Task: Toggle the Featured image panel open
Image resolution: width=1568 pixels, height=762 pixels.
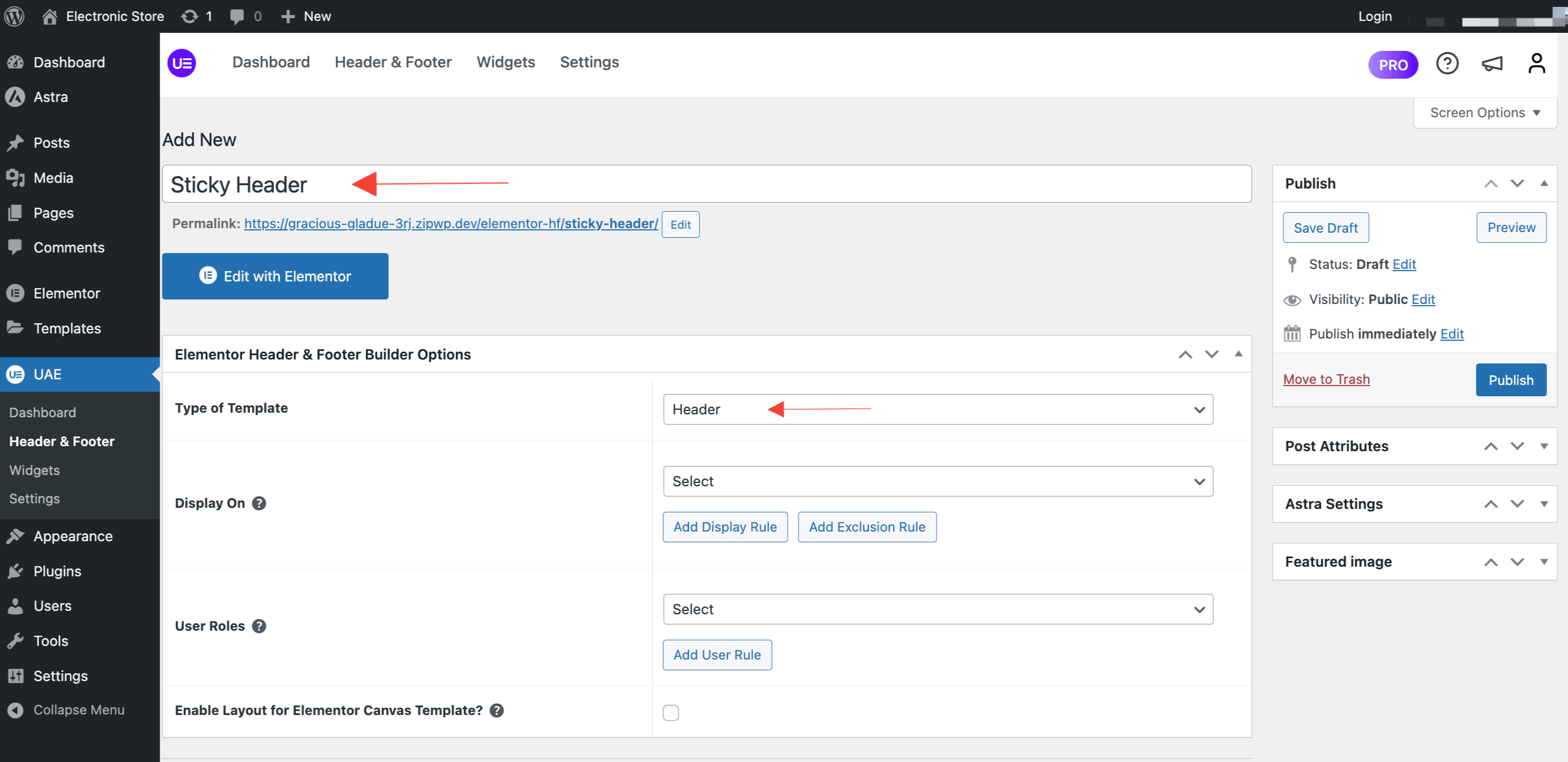Action: point(1544,562)
